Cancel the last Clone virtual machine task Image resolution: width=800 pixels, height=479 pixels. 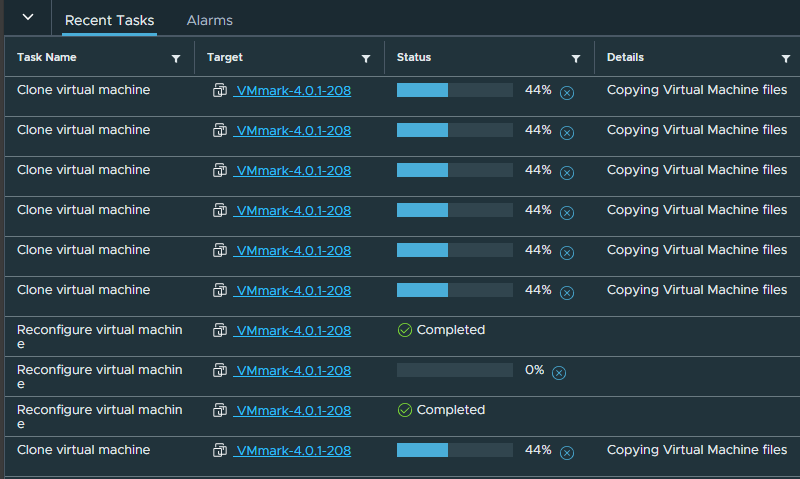click(567, 452)
